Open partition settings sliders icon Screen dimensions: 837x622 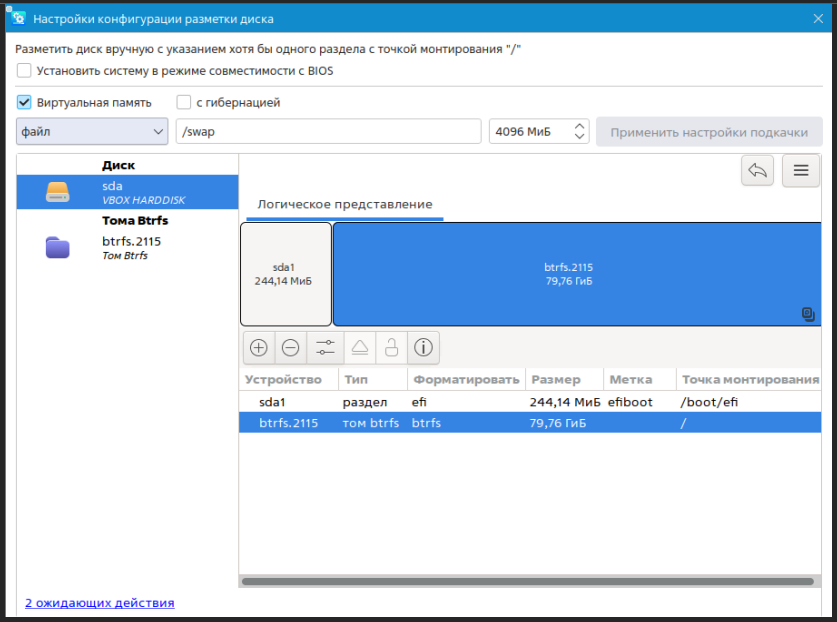coord(325,348)
